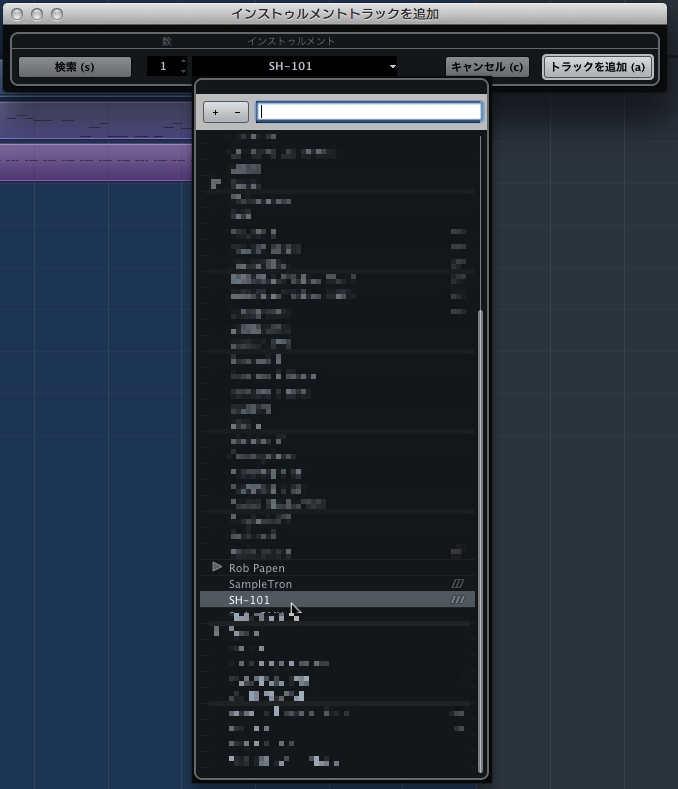The width and height of the screenshot is (678, 789).
Task: Expand the Rob Papen folder
Action: click(217, 567)
